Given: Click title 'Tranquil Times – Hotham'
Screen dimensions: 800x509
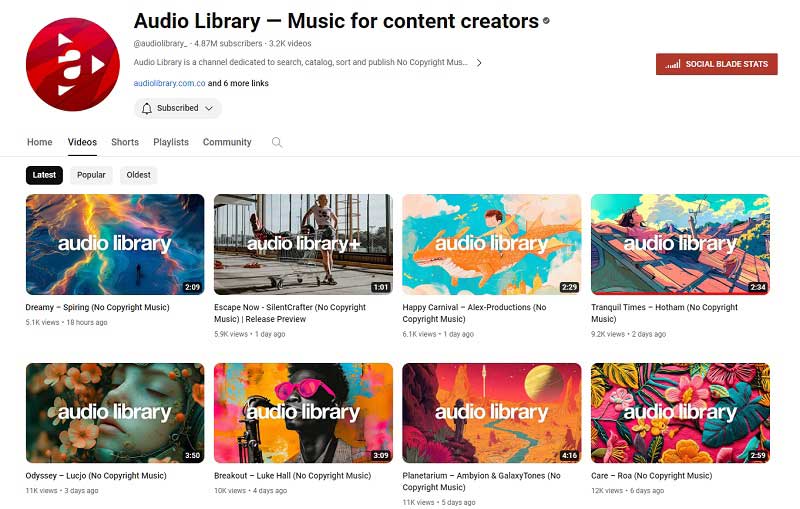Looking at the screenshot, I should point(664,313).
